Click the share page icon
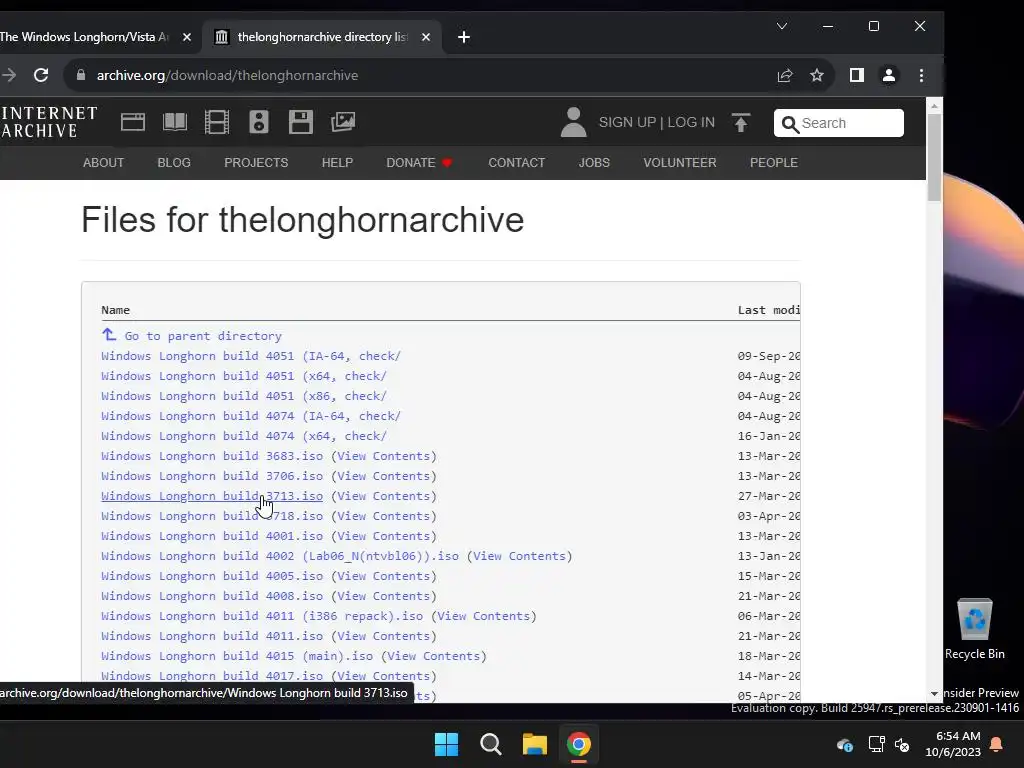Viewport: 1024px width, 768px height. pyautogui.click(x=784, y=75)
